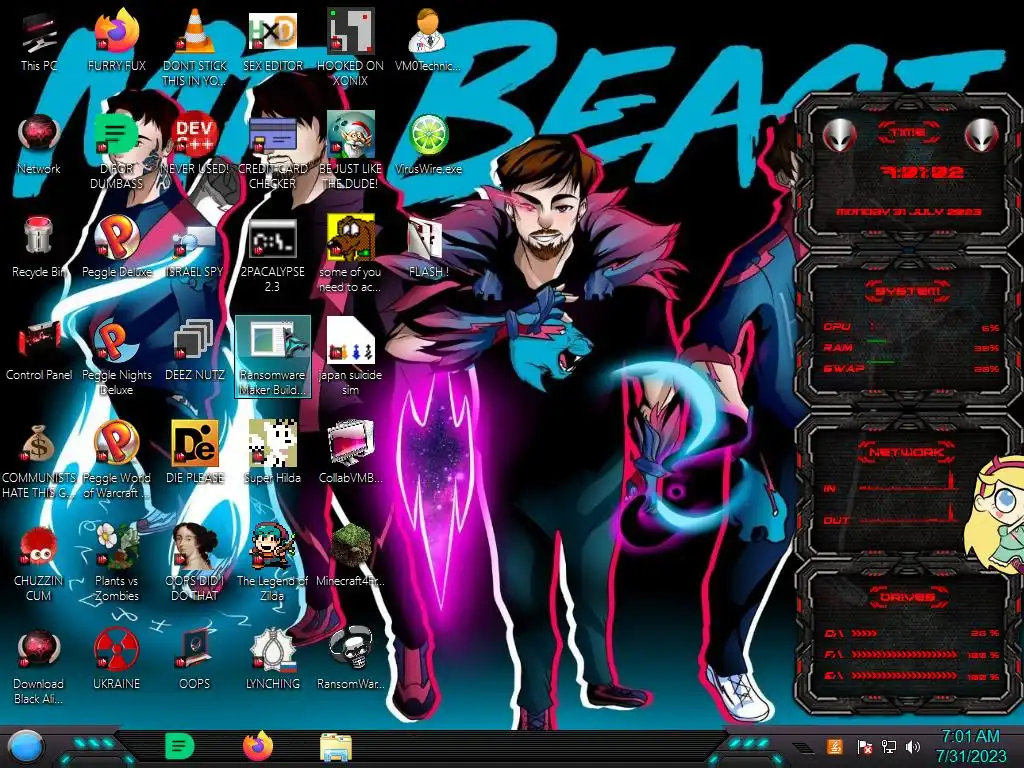Screen dimensions: 1024x768
Task: Click the left alien head in TIME widget
Action: [840, 135]
